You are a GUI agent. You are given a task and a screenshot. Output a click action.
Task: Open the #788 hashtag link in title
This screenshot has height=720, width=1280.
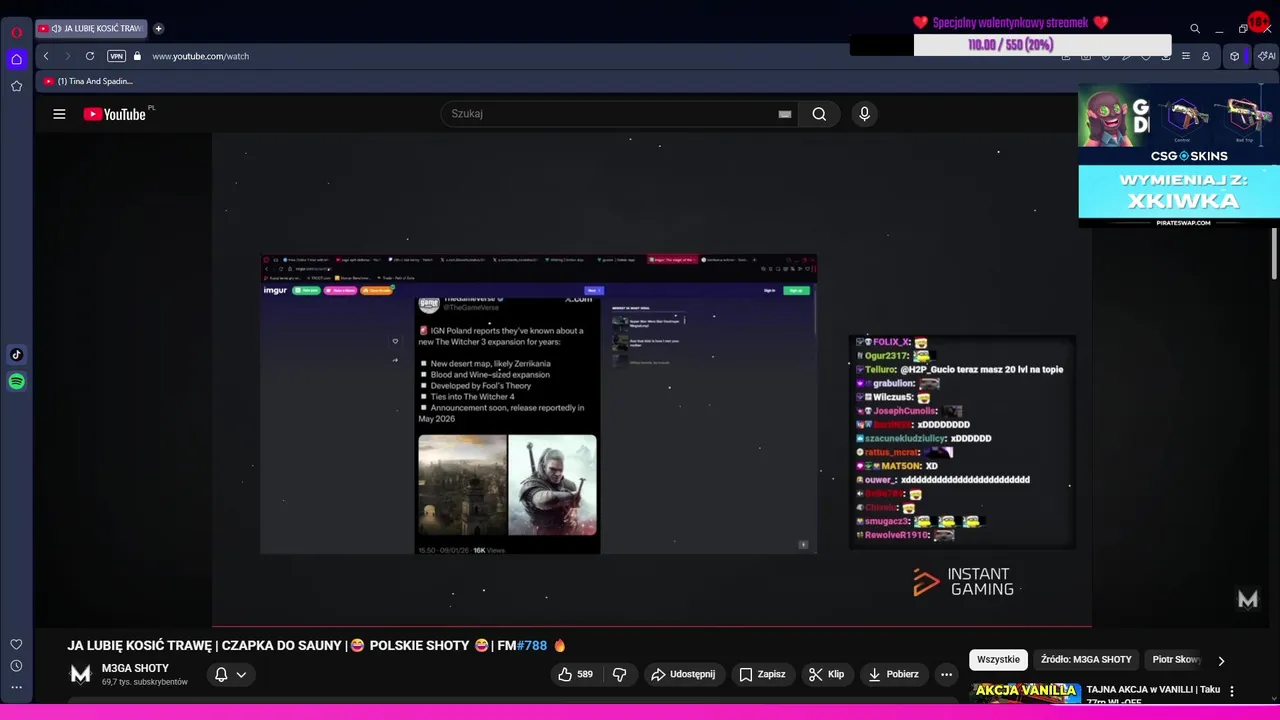[532, 646]
